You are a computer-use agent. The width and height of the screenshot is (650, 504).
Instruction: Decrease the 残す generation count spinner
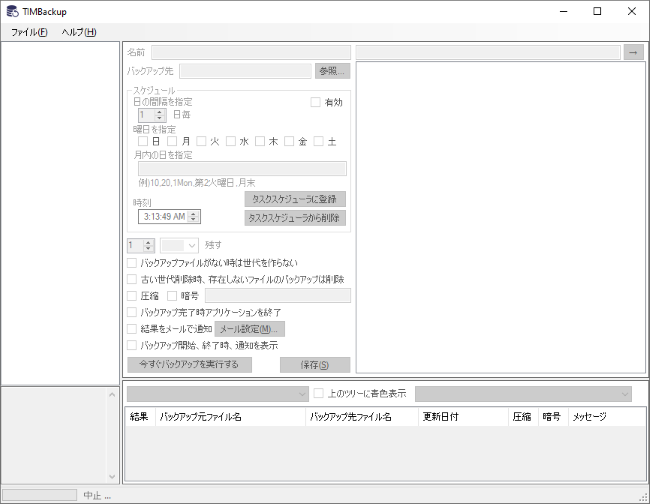pos(148,248)
